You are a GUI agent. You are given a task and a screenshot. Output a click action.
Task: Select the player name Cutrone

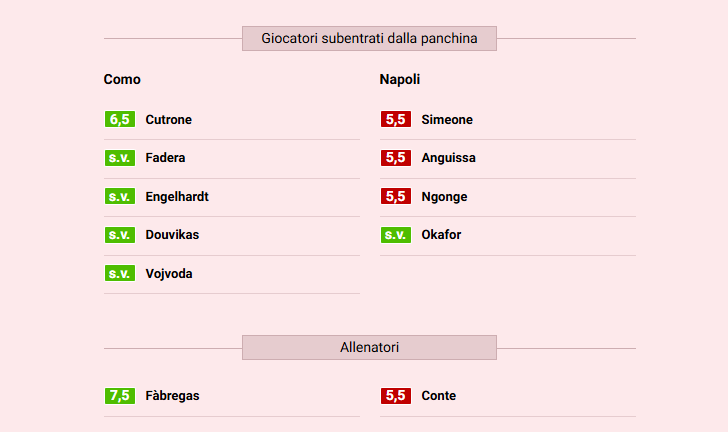[x=168, y=120]
